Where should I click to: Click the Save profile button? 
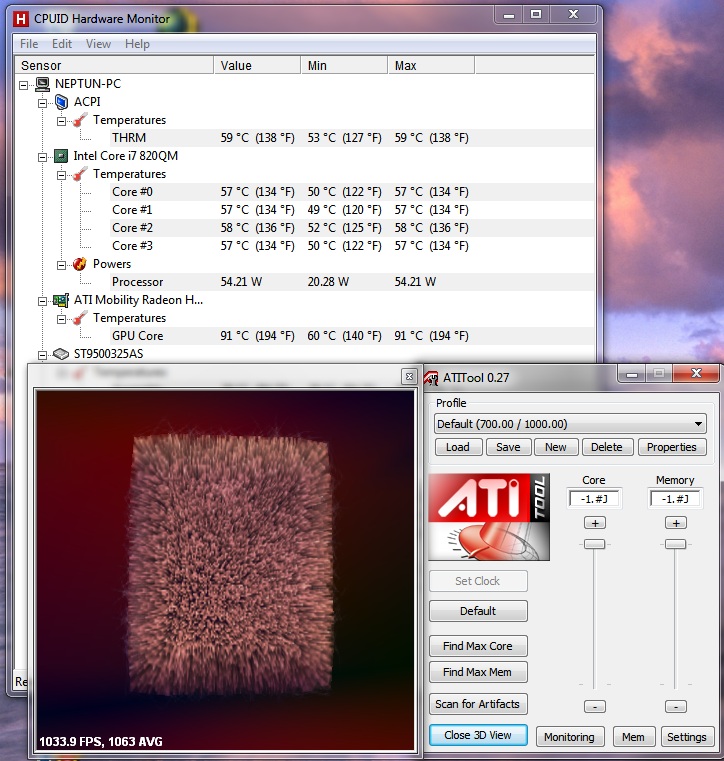508,447
